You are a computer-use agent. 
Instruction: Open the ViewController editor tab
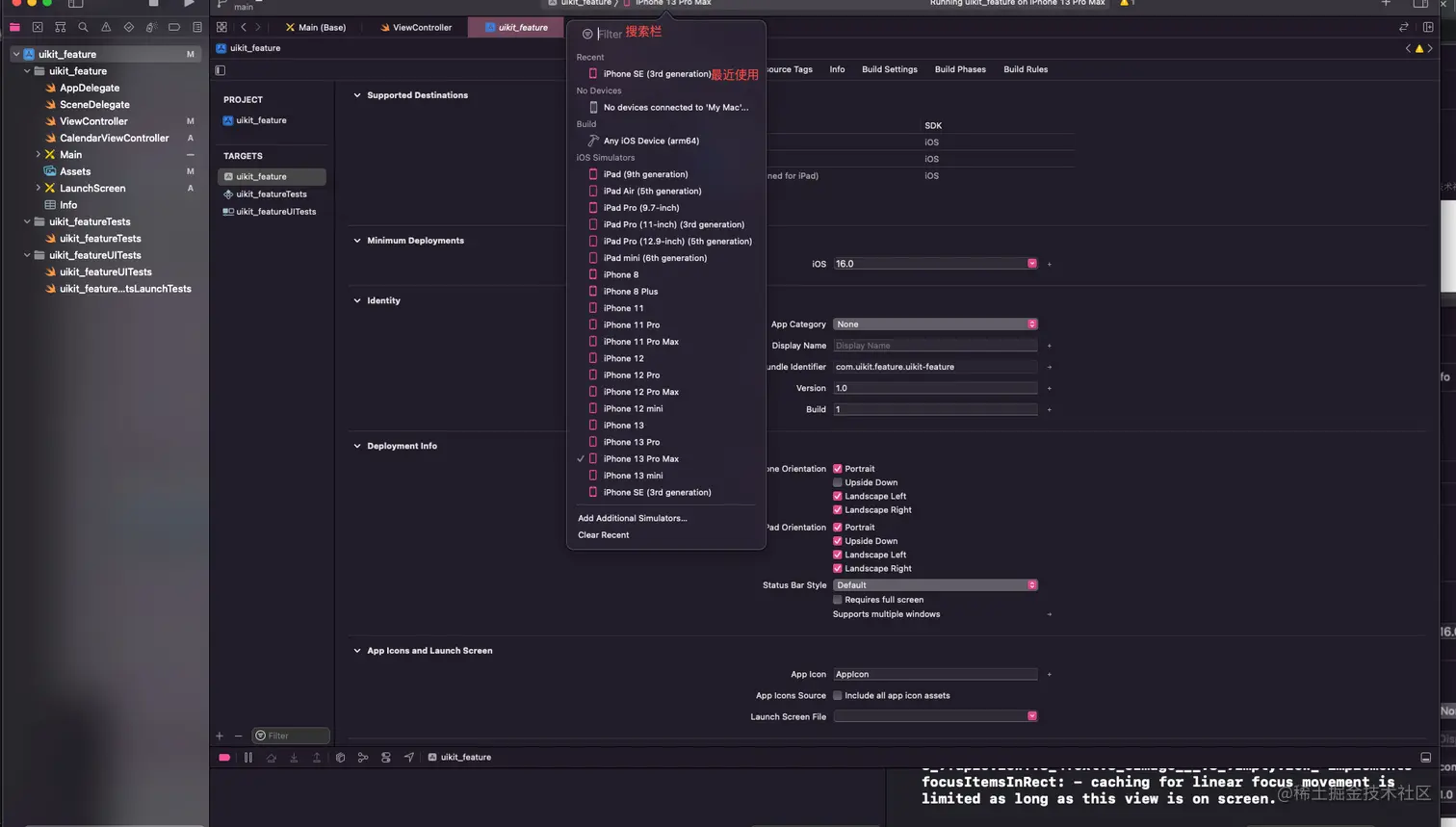416,27
